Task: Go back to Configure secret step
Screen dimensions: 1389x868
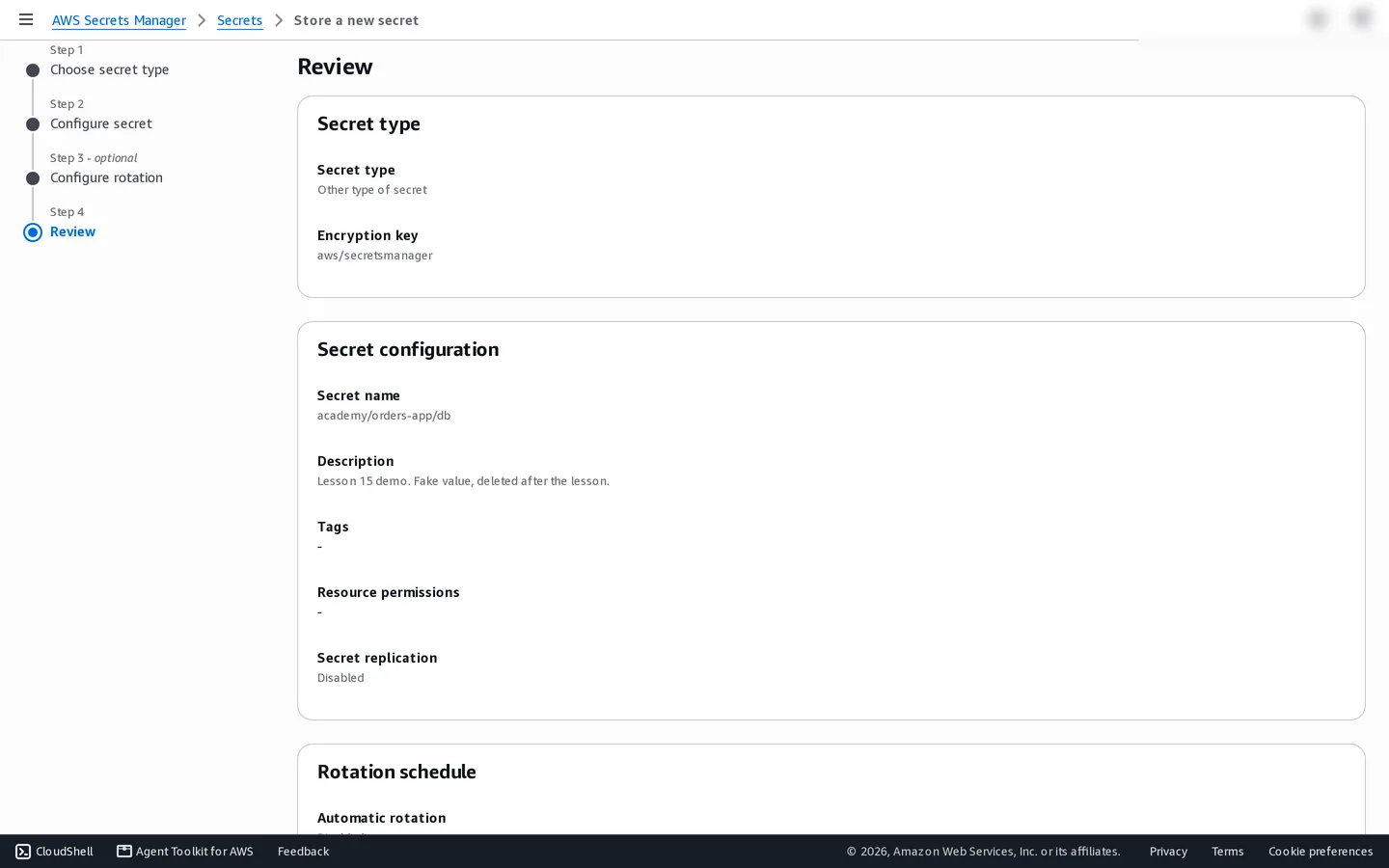Action: coord(101,123)
